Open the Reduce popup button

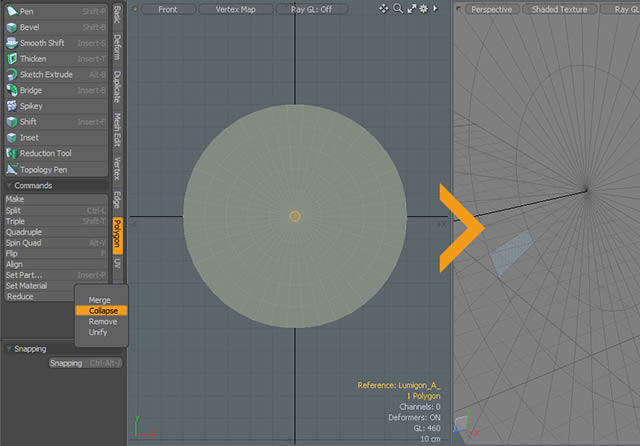pos(40,297)
